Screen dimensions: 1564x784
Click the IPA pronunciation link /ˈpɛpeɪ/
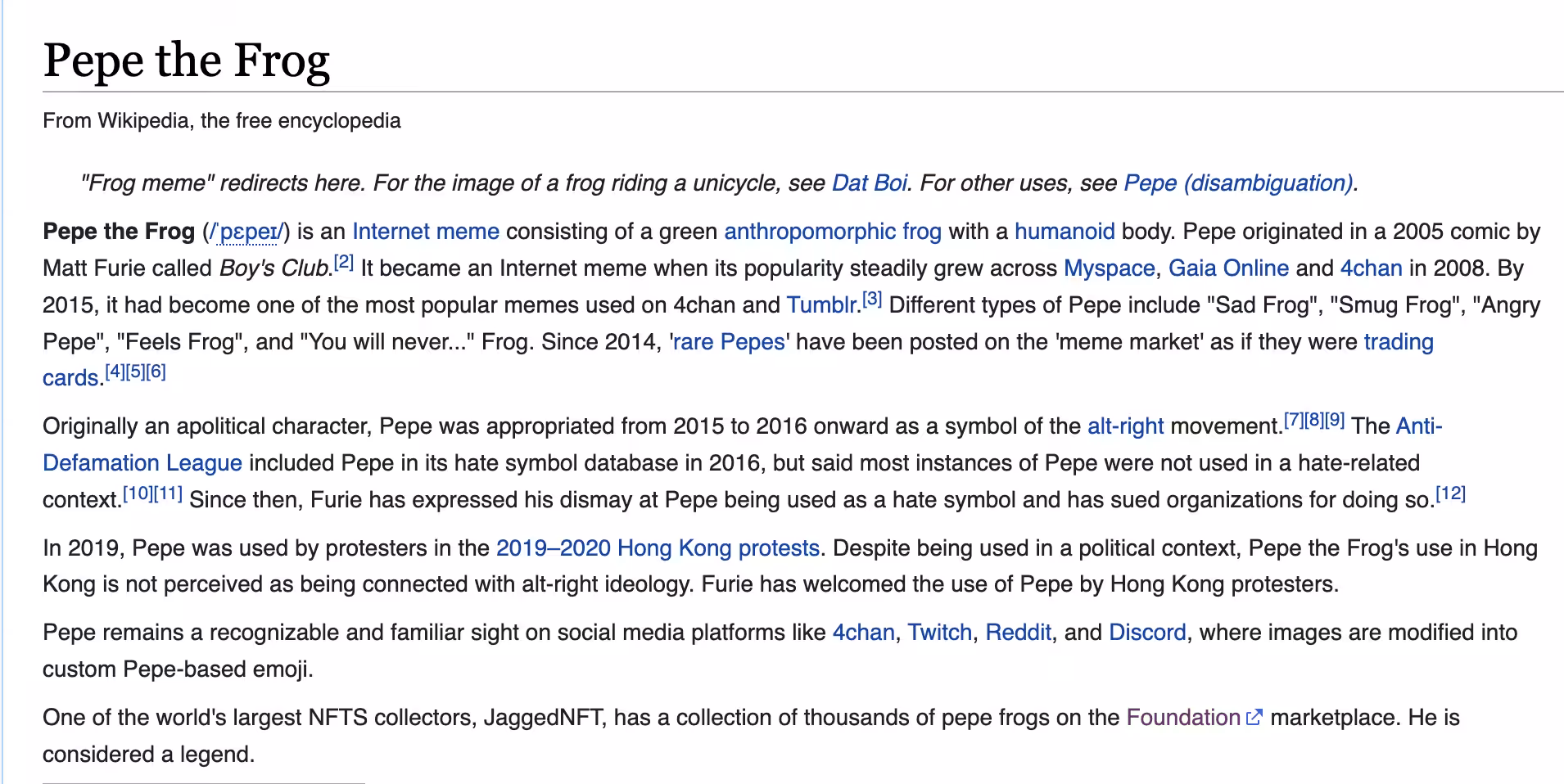246,232
